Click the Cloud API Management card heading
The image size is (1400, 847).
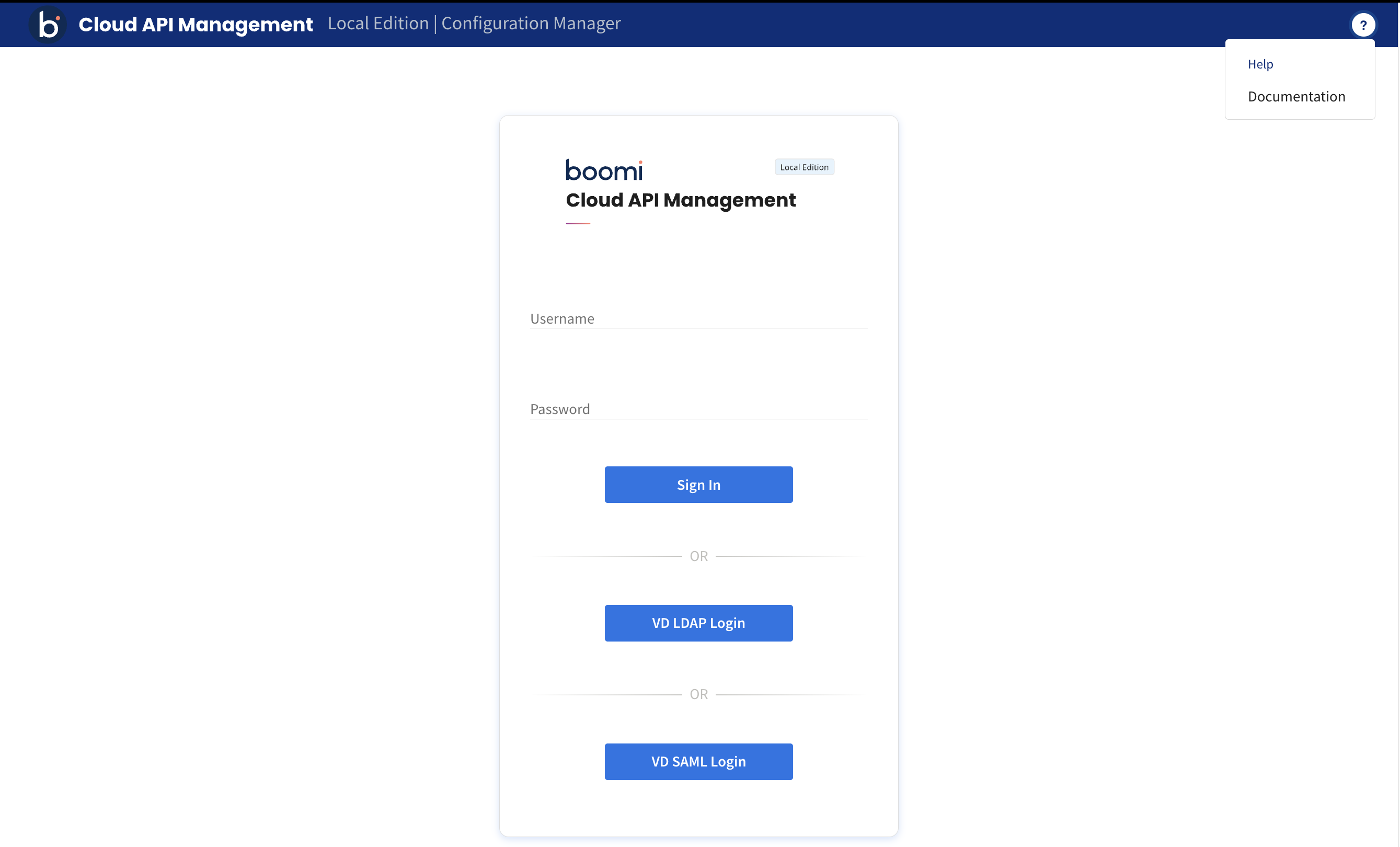681,201
